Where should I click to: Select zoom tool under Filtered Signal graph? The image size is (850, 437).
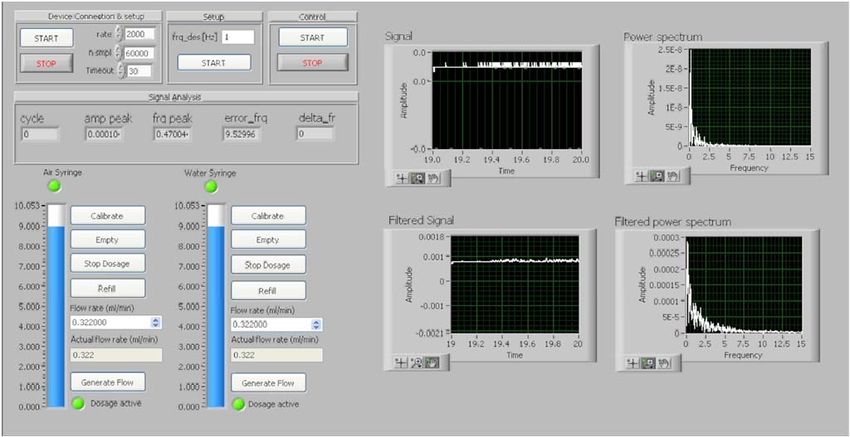416,362
